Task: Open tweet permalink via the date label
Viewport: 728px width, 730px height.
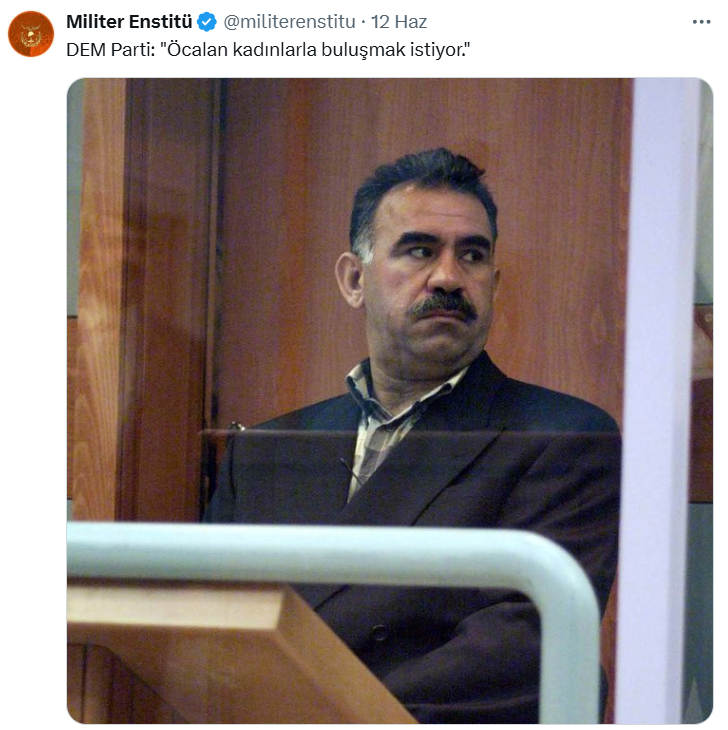Action: click(x=399, y=22)
